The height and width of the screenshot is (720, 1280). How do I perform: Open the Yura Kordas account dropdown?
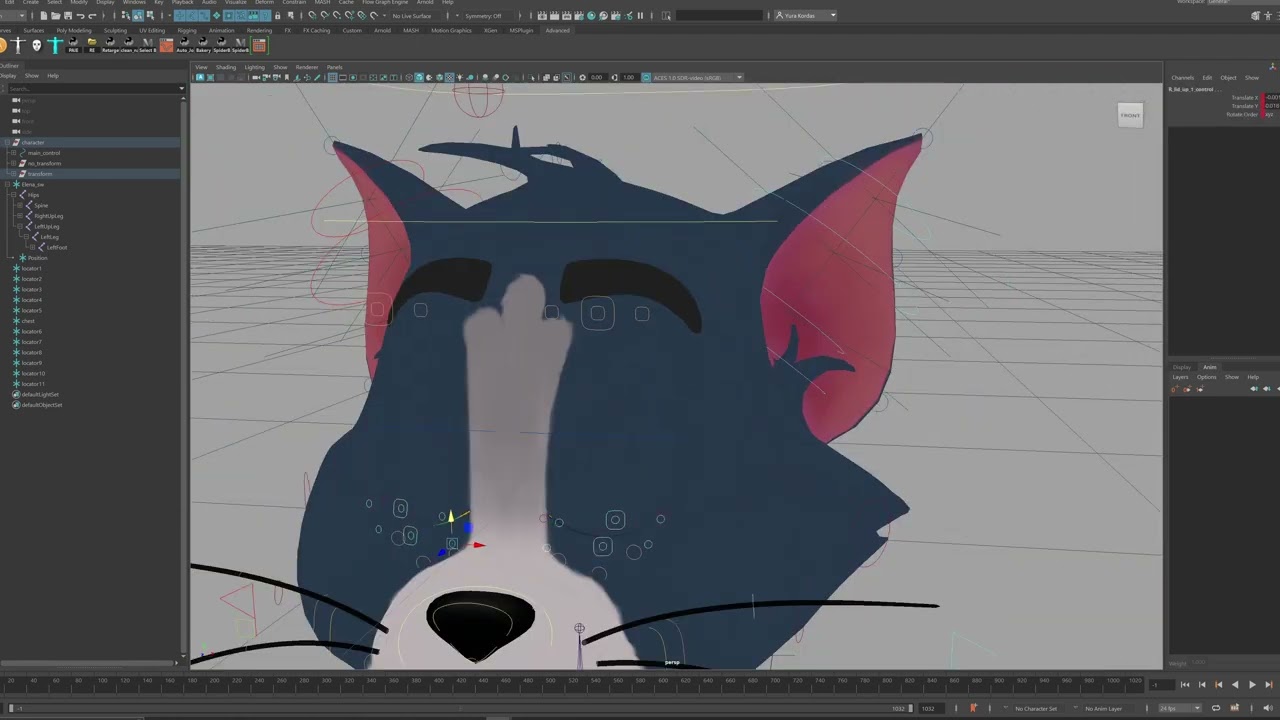pos(806,16)
